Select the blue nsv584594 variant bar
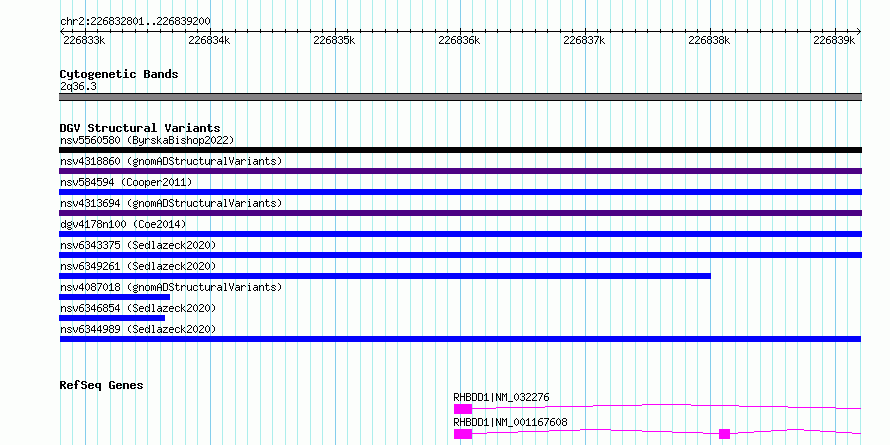 [460, 192]
